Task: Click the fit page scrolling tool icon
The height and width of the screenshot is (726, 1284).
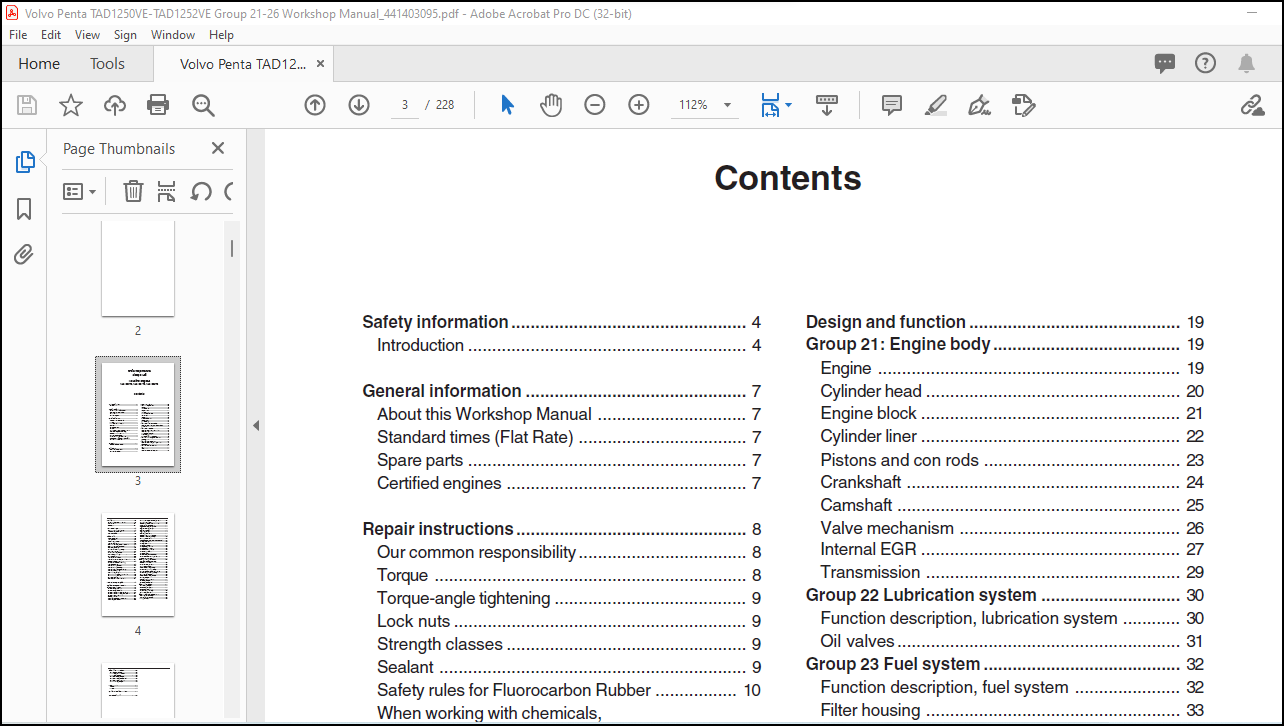Action: 770,105
